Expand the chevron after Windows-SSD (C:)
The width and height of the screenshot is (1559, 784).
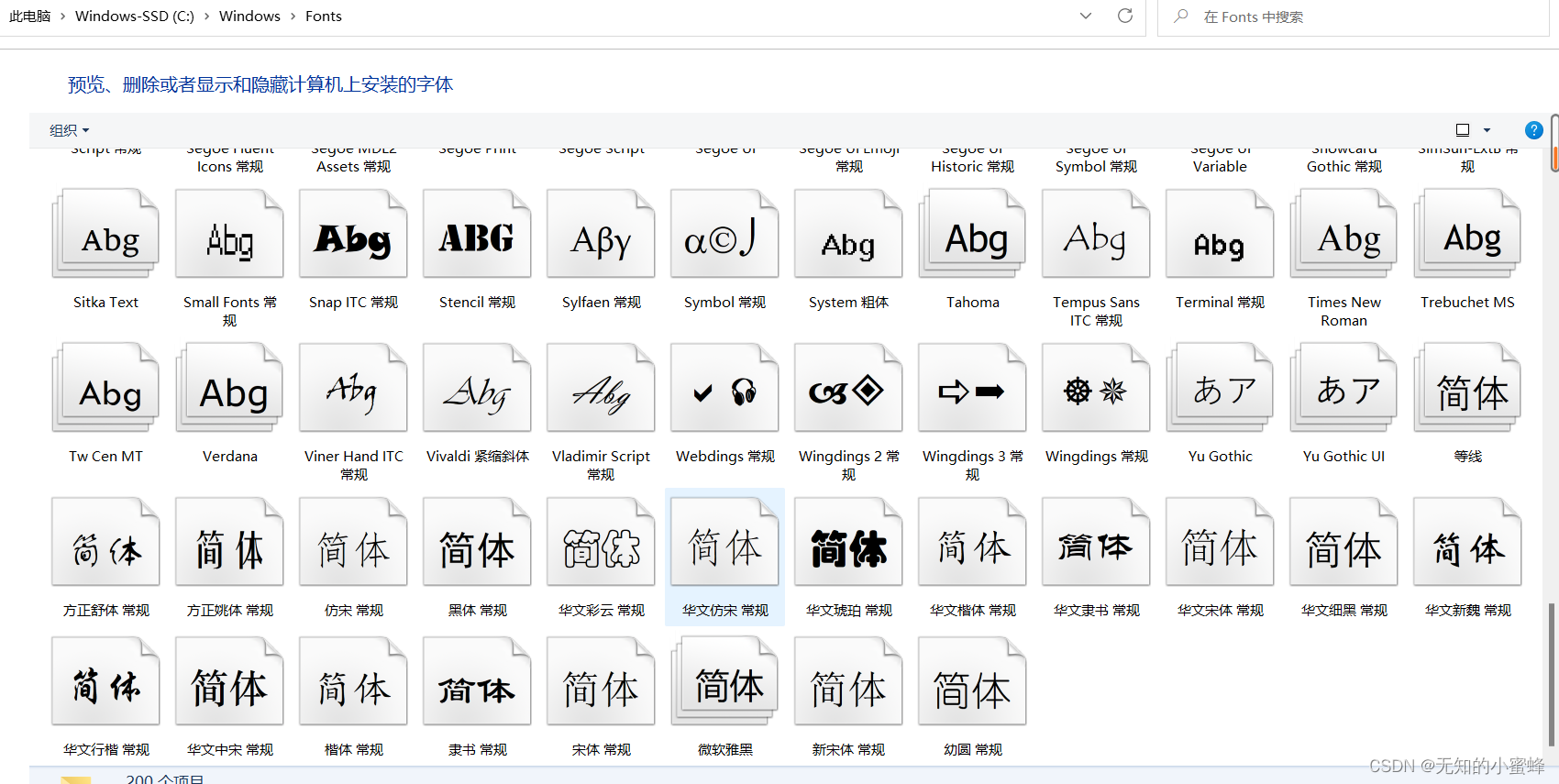pos(206,17)
